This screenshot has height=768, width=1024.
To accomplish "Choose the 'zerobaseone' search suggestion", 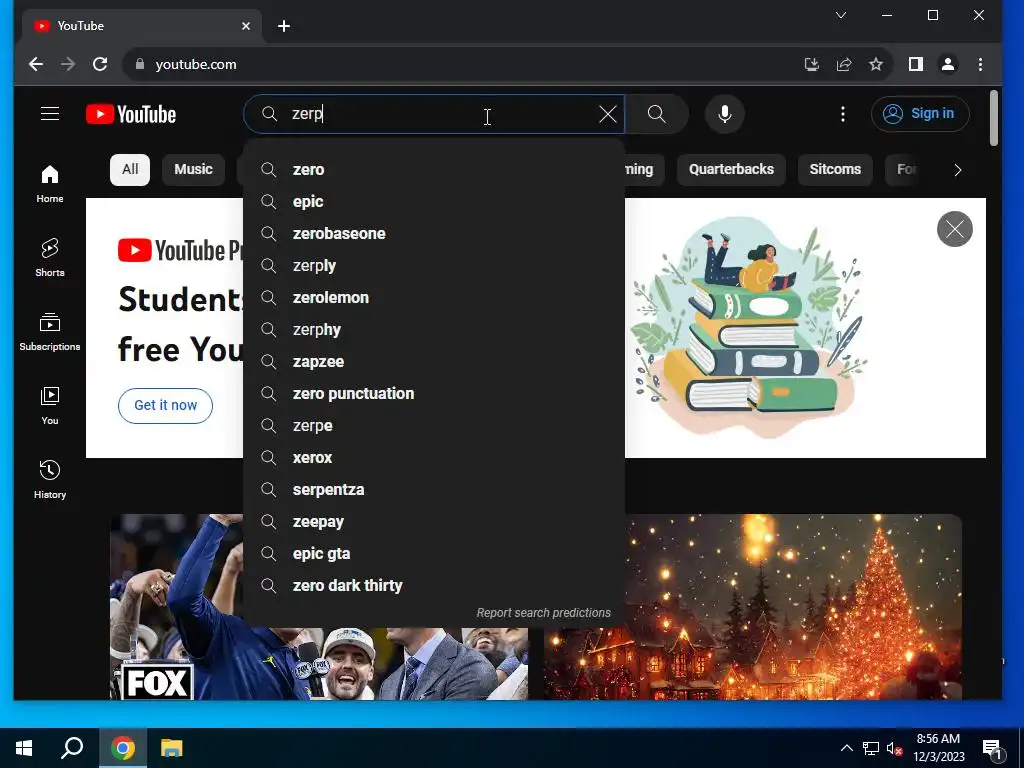I will (x=434, y=234).
